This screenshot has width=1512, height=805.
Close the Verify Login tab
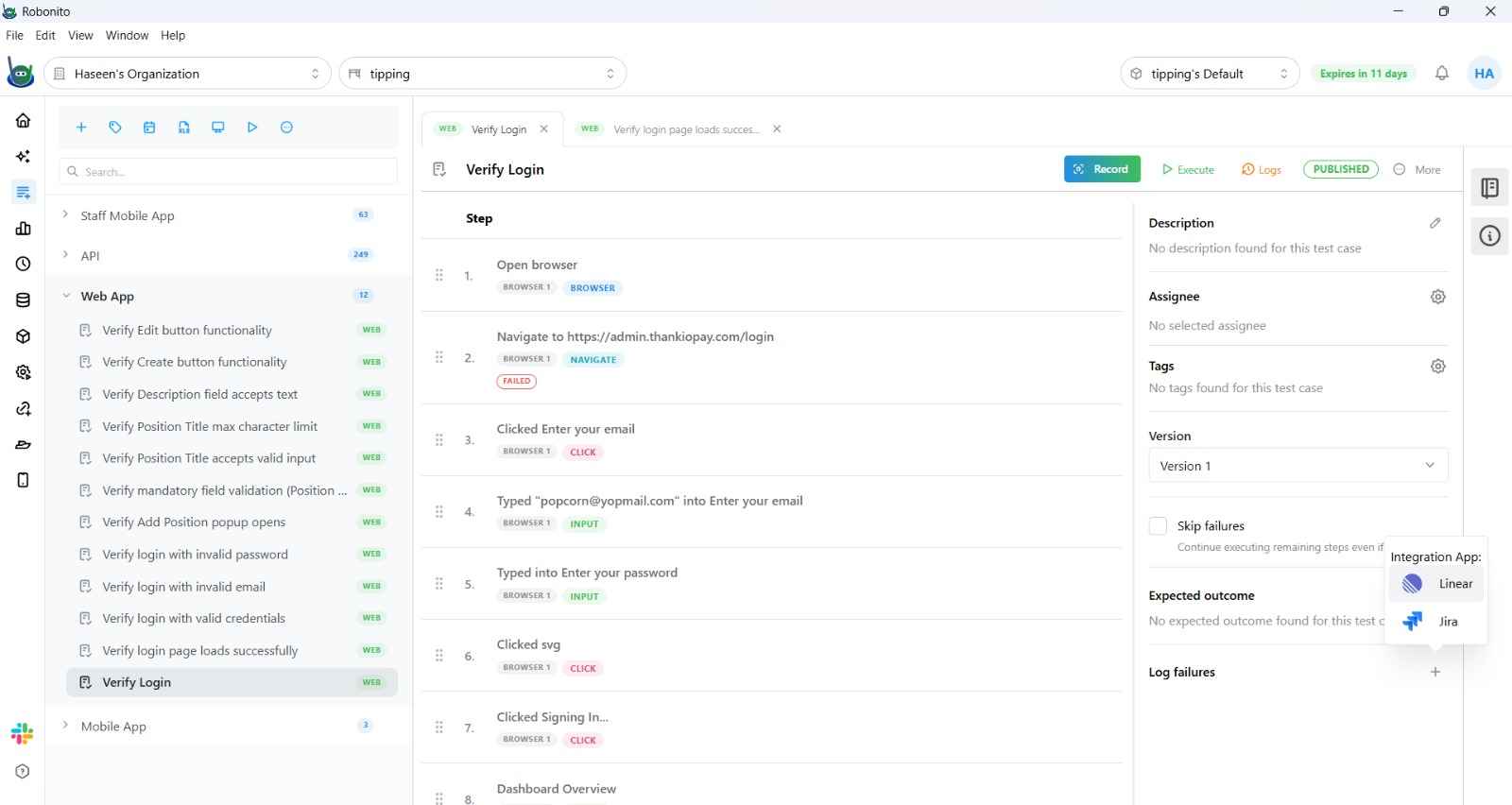pos(543,129)
